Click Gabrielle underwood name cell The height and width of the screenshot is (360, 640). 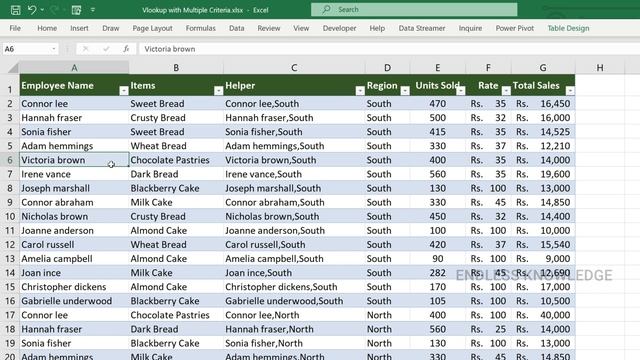[x=74, y=301]
